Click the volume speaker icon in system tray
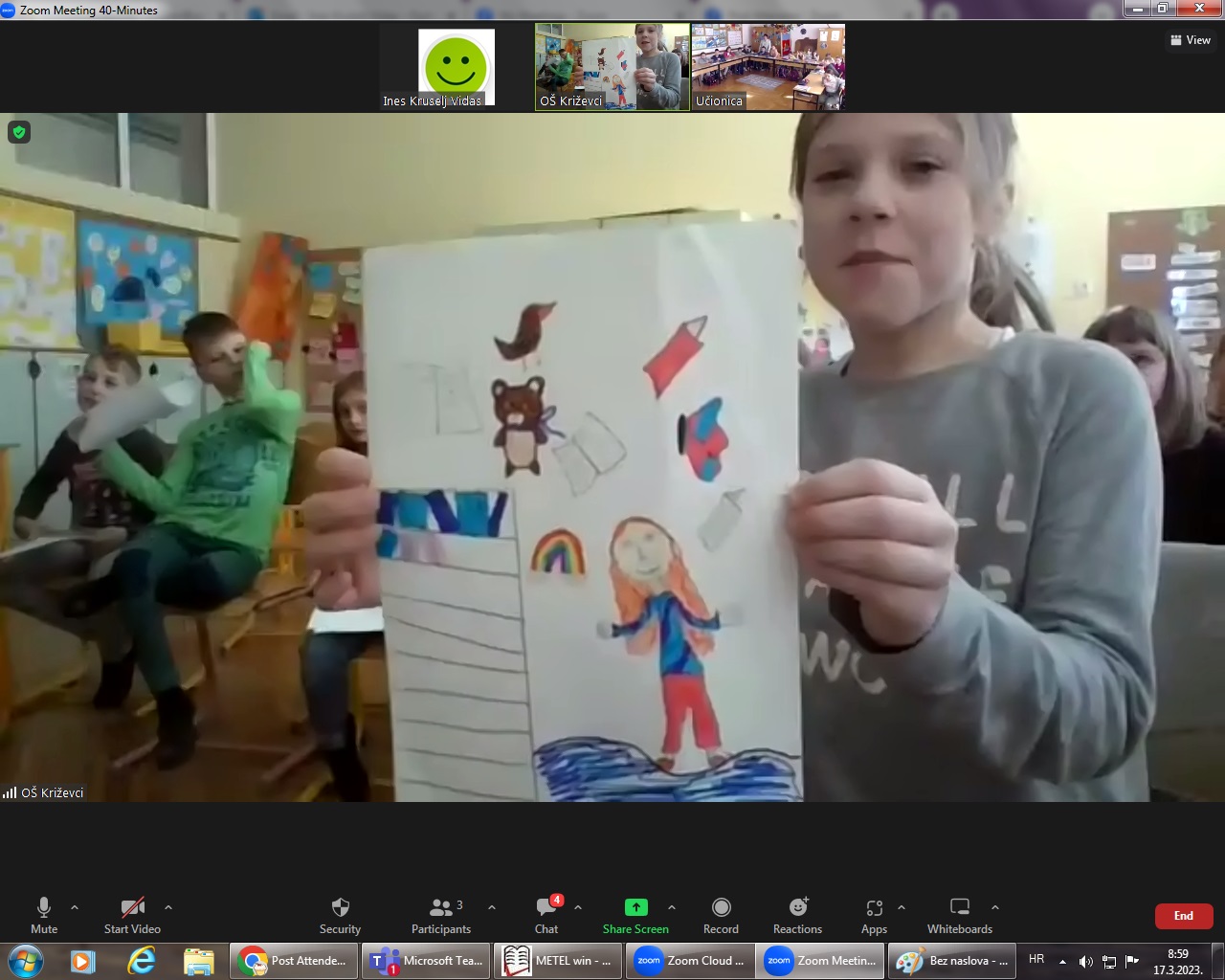 1085,961
